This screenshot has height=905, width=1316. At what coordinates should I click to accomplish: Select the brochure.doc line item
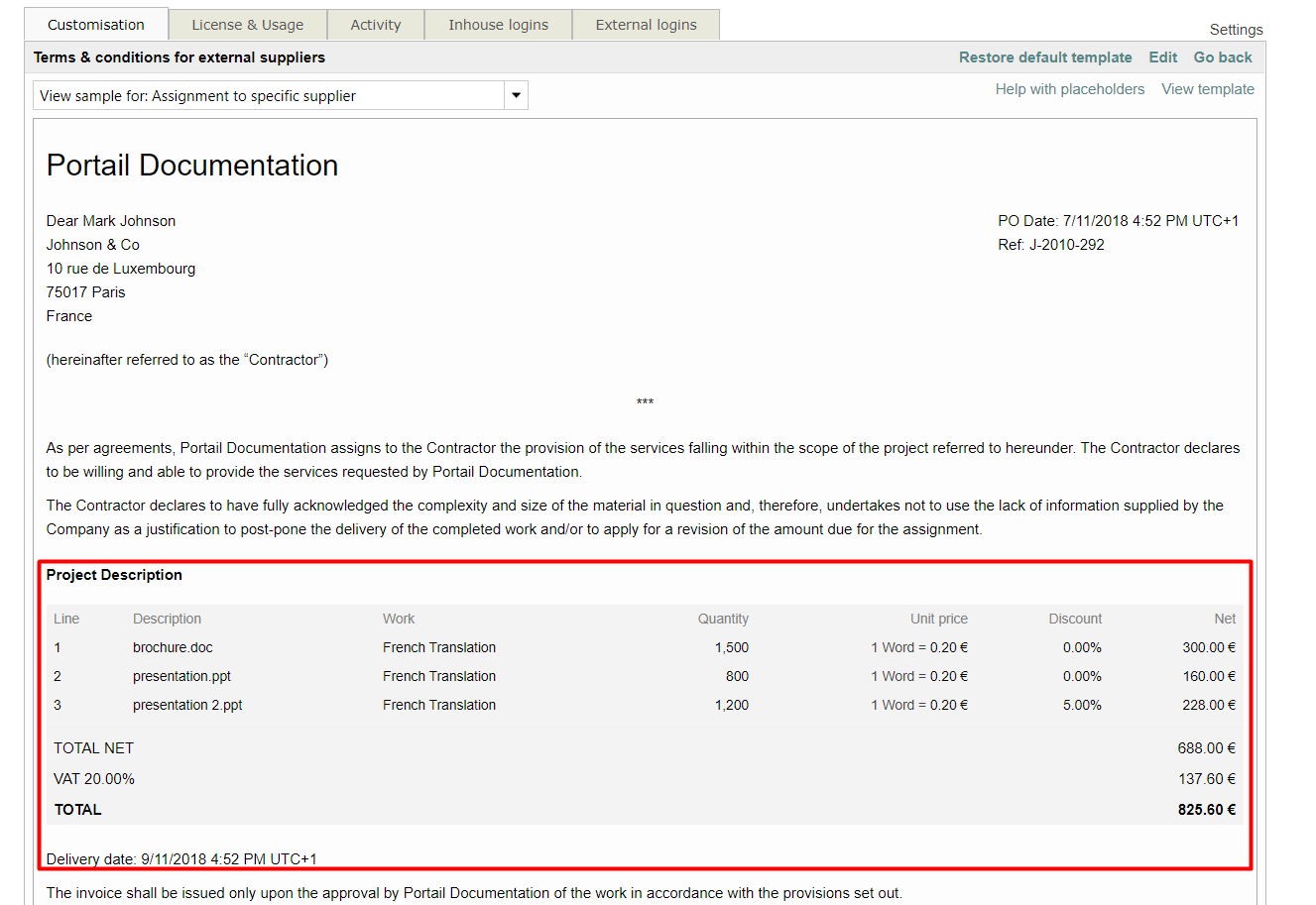point(173,647)
